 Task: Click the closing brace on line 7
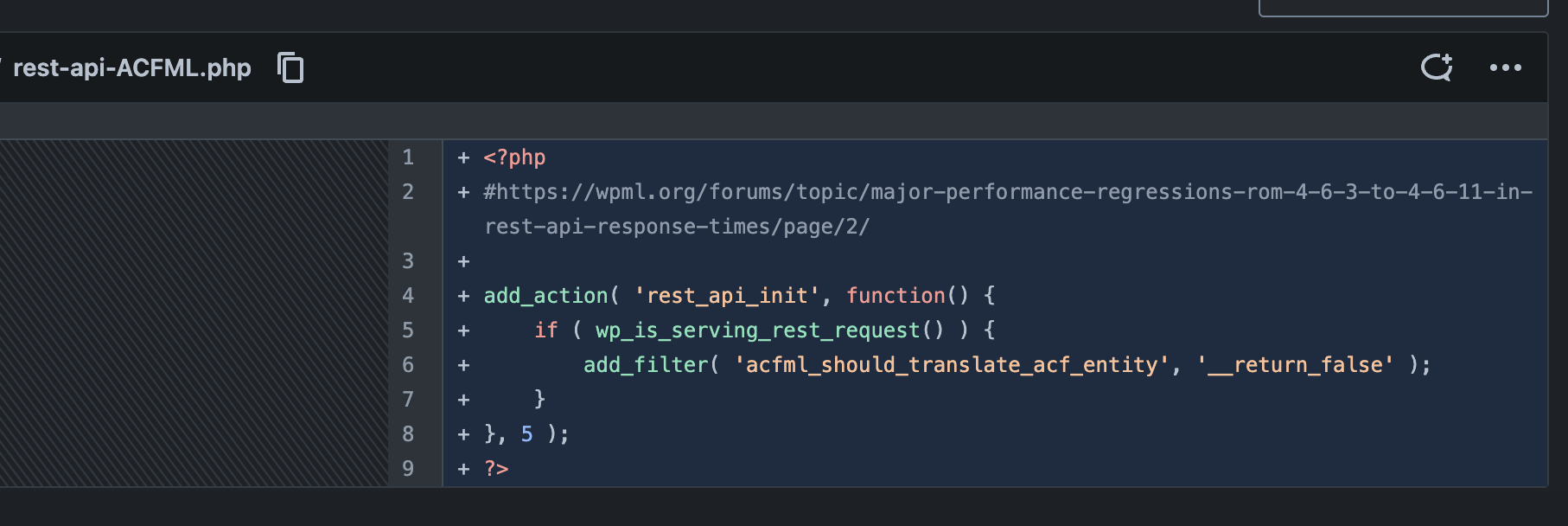pos(539,400)
